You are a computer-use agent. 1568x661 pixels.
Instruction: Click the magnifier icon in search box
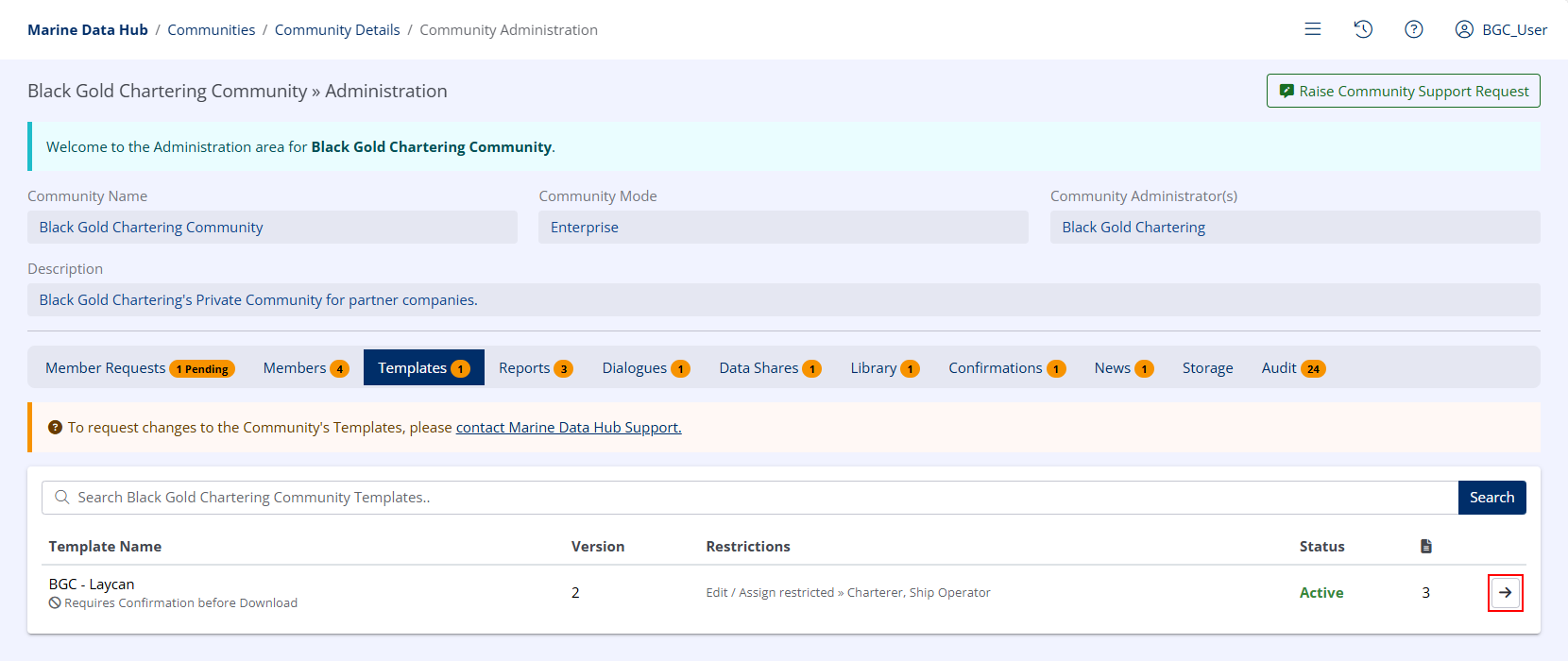click(x=62, y=498)
